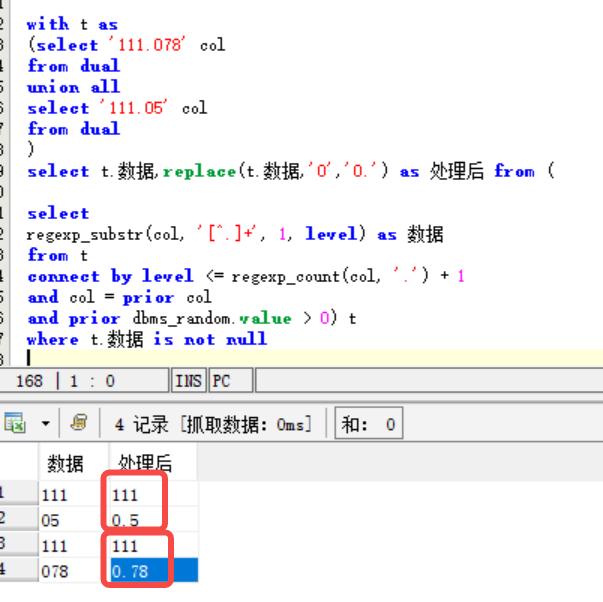
Task: Click the 4 记录 fetch status text
Action: pyautogui.click(x=213, y=424)
